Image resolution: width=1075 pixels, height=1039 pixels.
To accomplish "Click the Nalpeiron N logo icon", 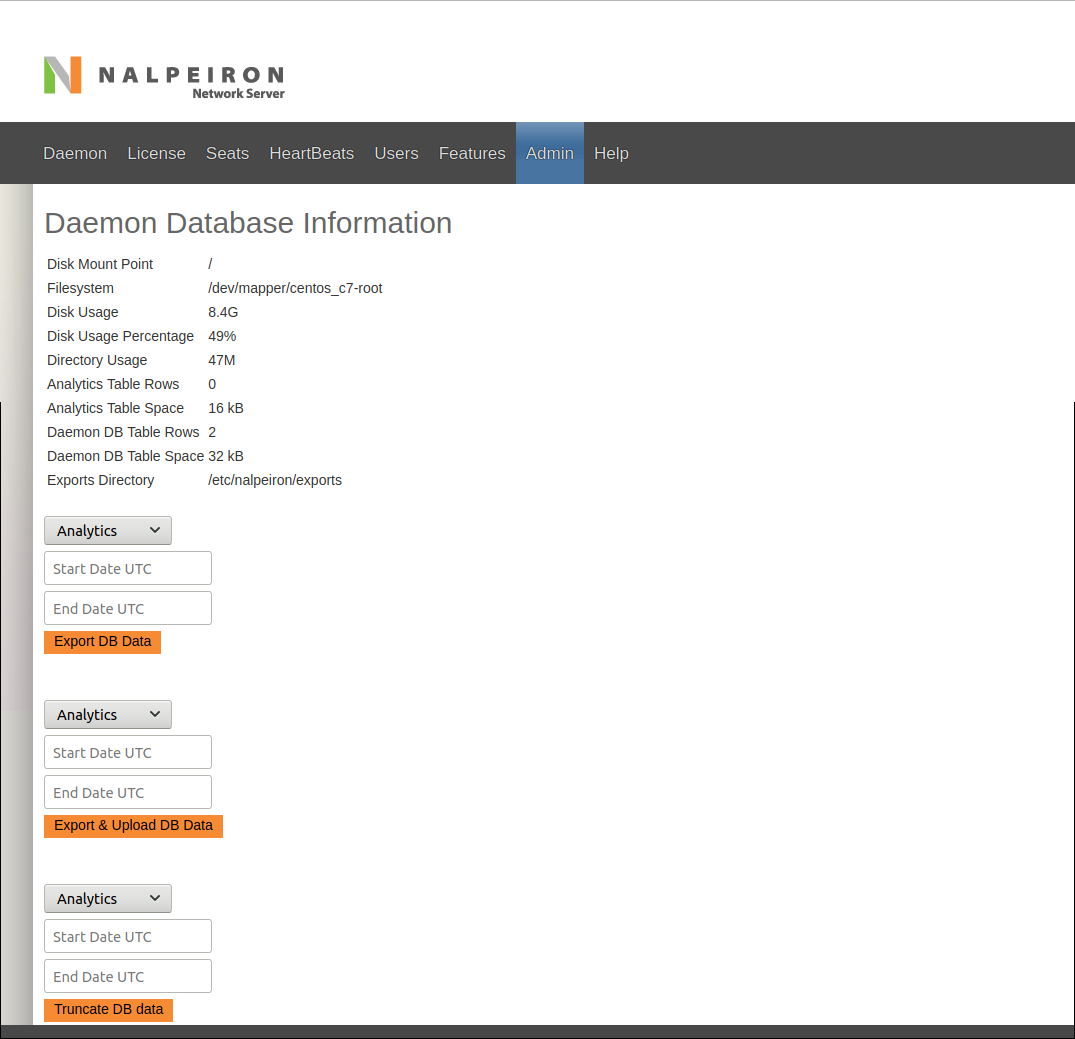I will (x=62, y=75).
